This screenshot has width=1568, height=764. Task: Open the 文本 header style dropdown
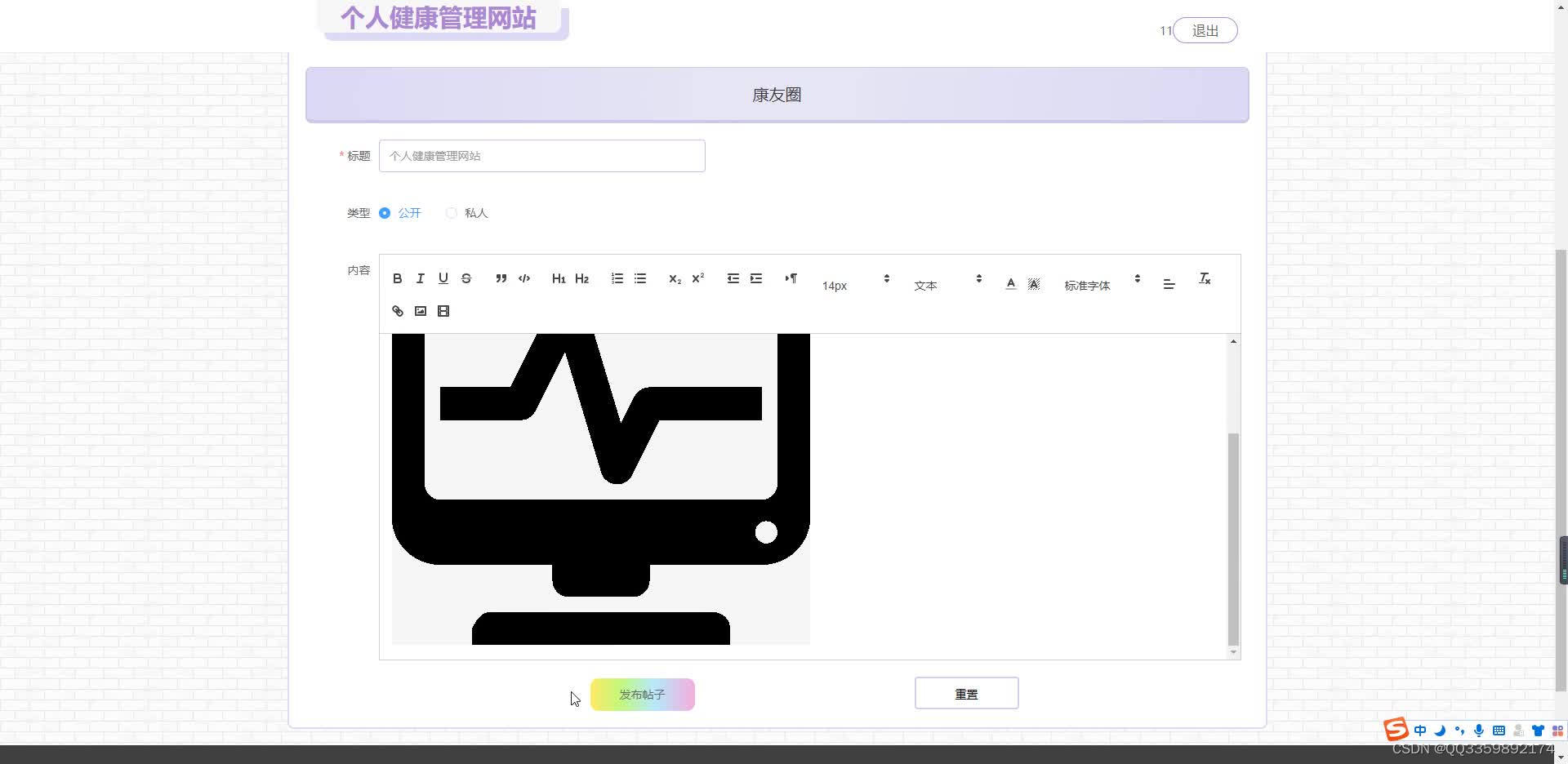click(x=947, y=285)
